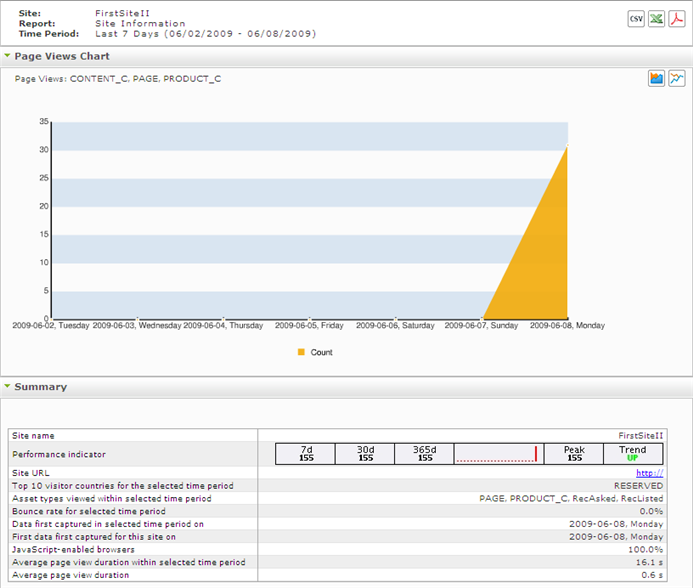
Task: Select the 7d performance indicator cell
Action: coord(305,454)
